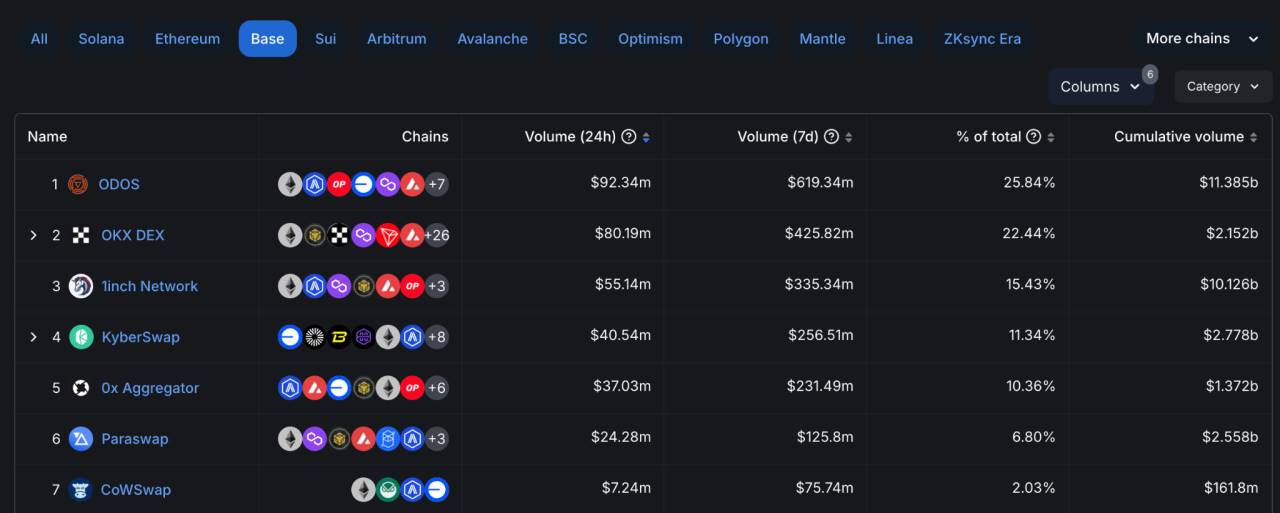The image size is (1280, 513).
Task: Sort table by Volume (24h) arrows
Action: [646, 137]
